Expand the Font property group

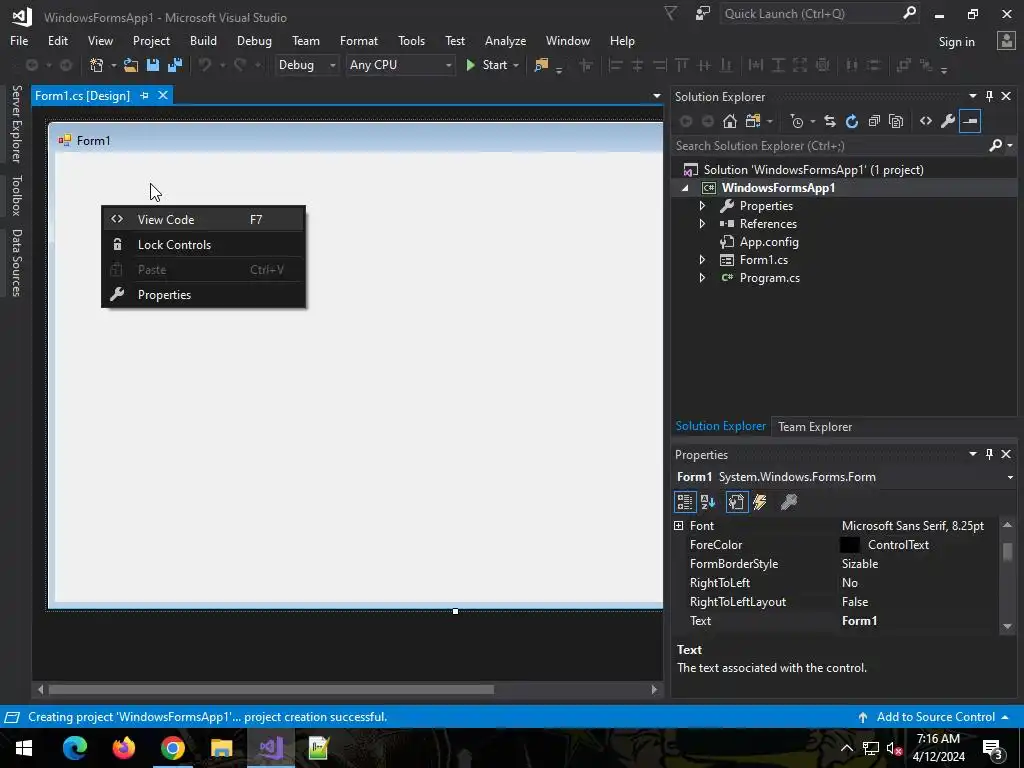(x=679, y=526)
